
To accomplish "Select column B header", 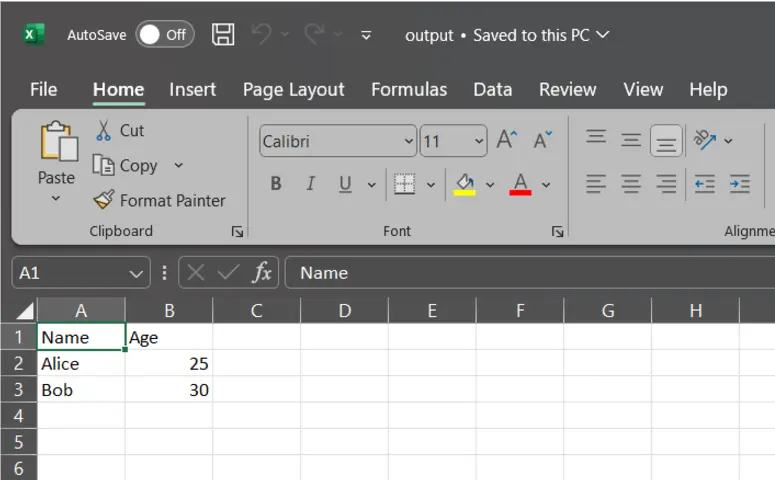I will [x=169, y=310].
